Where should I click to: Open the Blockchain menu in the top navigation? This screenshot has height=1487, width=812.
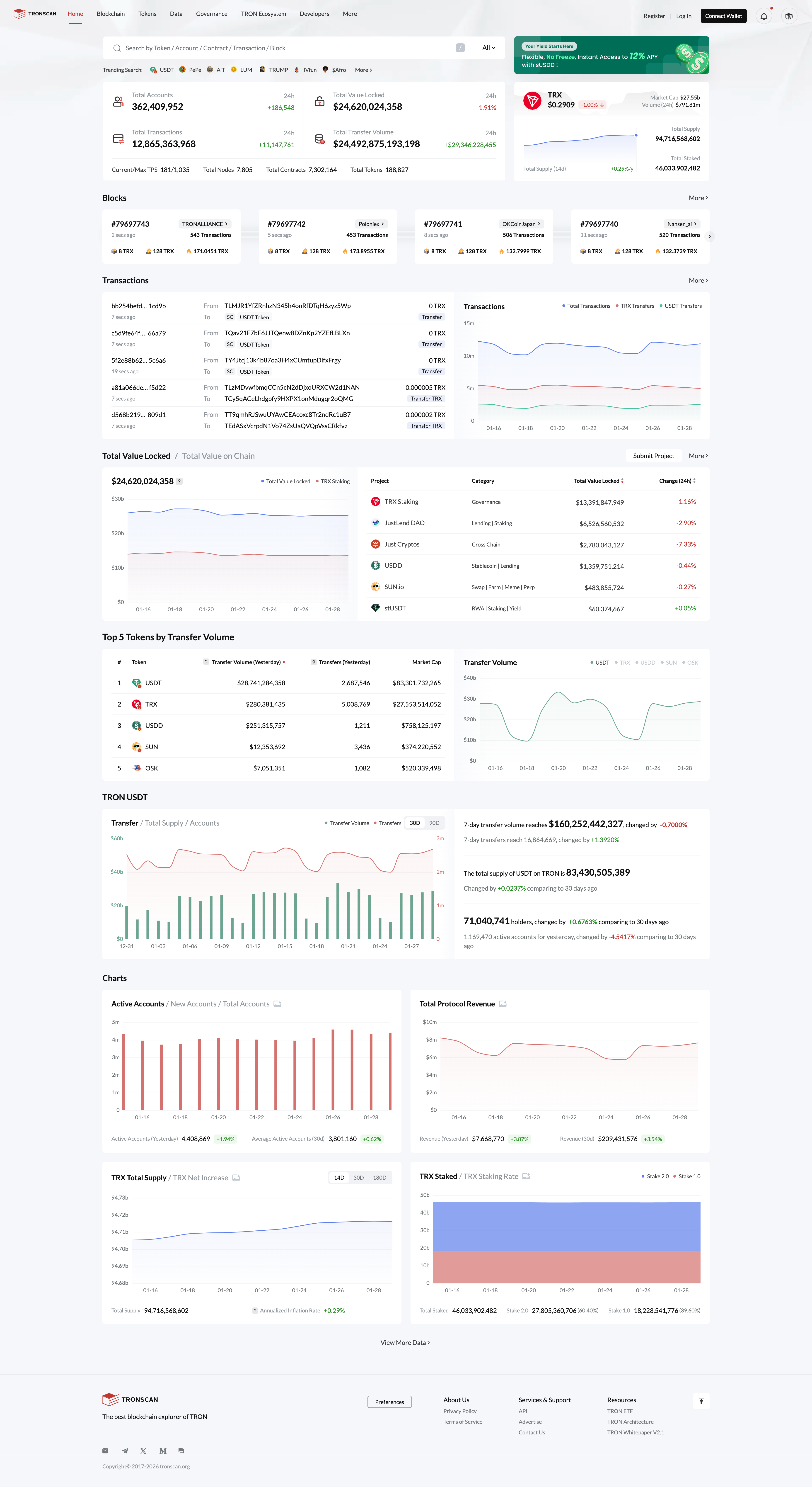(111, 14)
